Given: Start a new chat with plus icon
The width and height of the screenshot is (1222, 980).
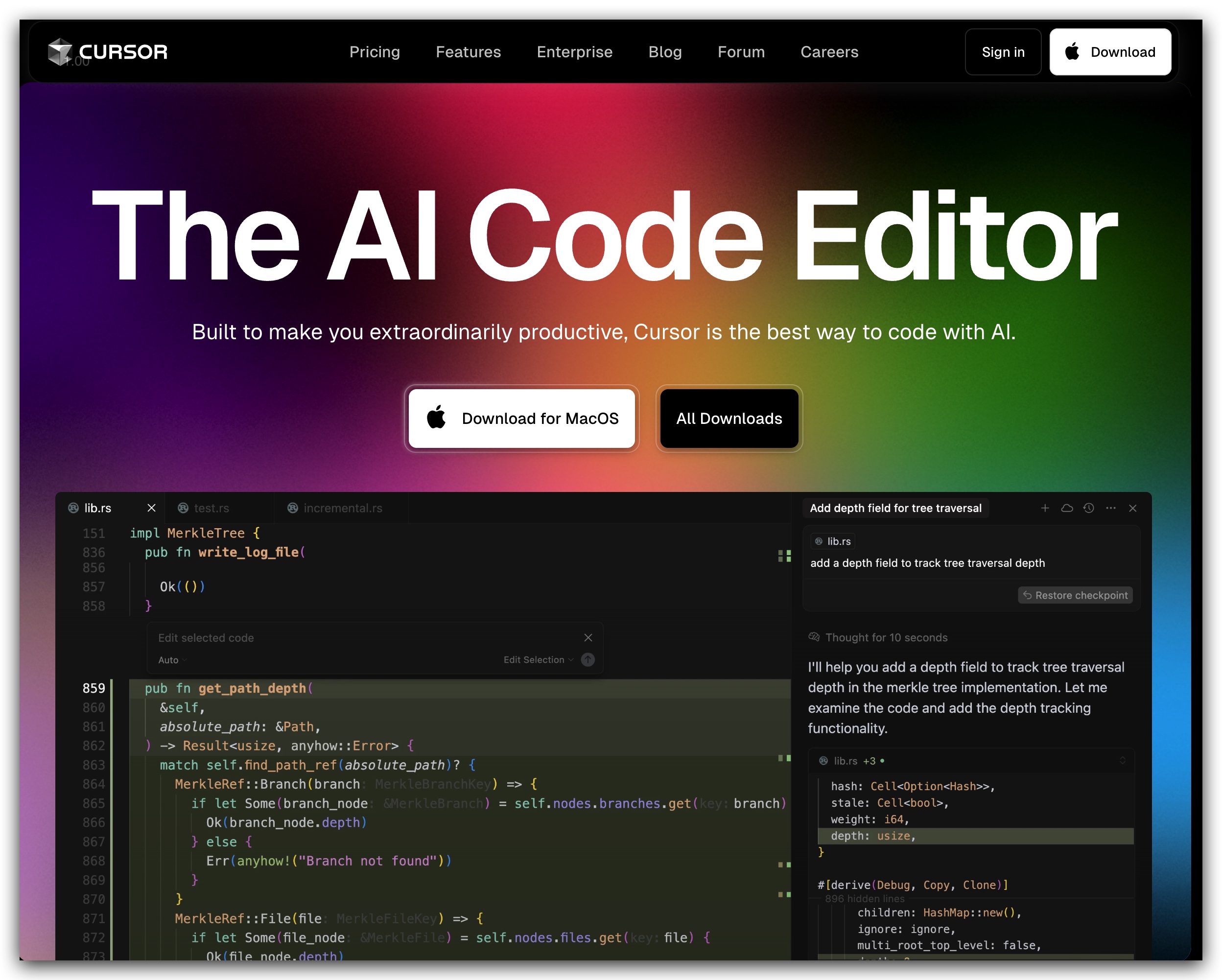Looking at the screenshot, I should [1045, 509].
